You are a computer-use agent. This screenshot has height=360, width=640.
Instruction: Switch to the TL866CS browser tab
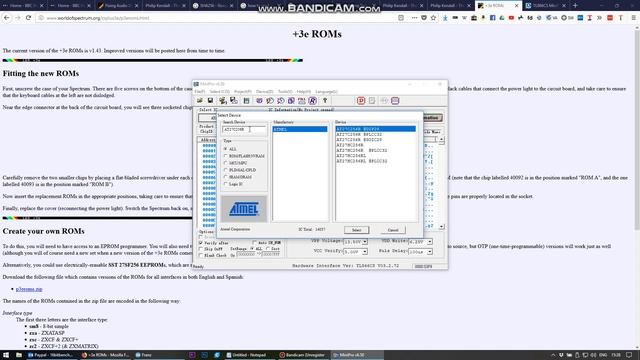click(x=547, y=5)
